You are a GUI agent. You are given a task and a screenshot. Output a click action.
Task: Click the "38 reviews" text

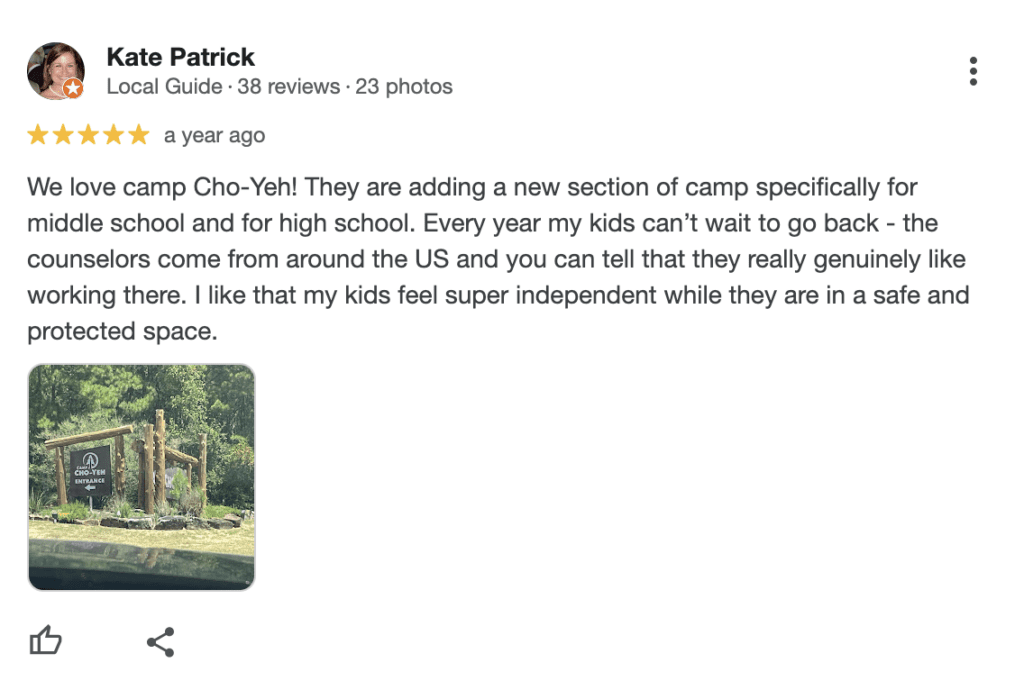tap(288, 87)
